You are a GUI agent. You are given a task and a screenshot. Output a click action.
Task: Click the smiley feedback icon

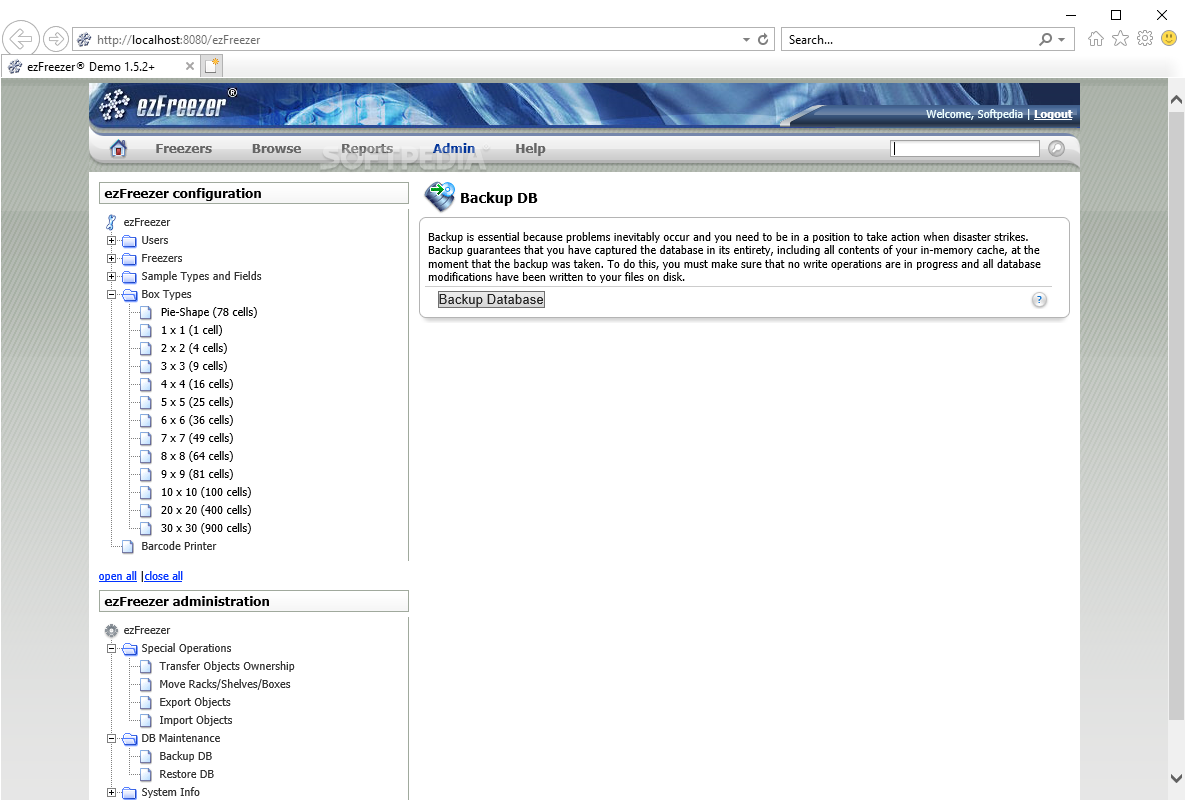[1169, 39]
